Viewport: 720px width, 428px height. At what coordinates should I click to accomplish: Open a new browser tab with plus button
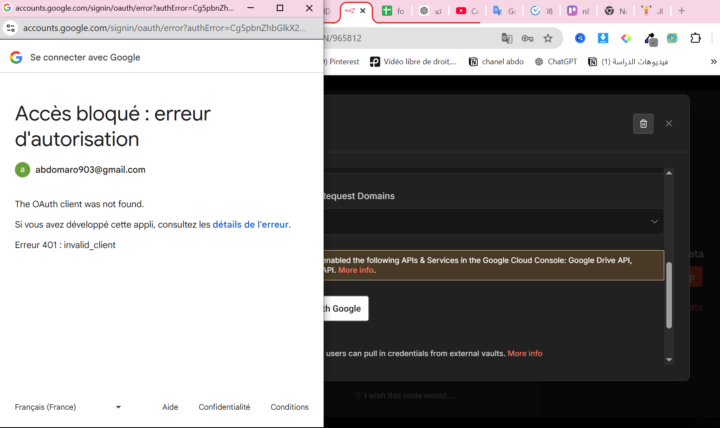(681, 11)
